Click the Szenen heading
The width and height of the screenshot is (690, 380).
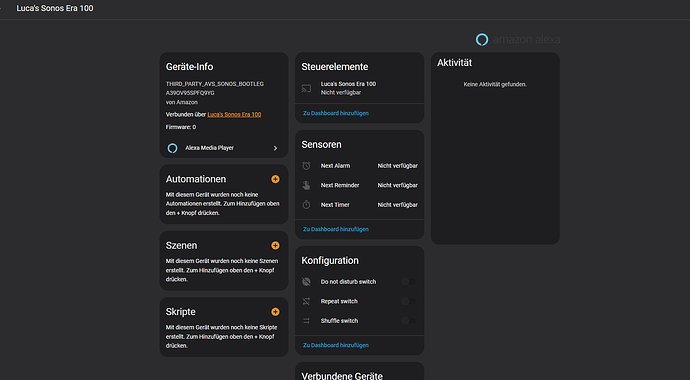coord(181,245)
